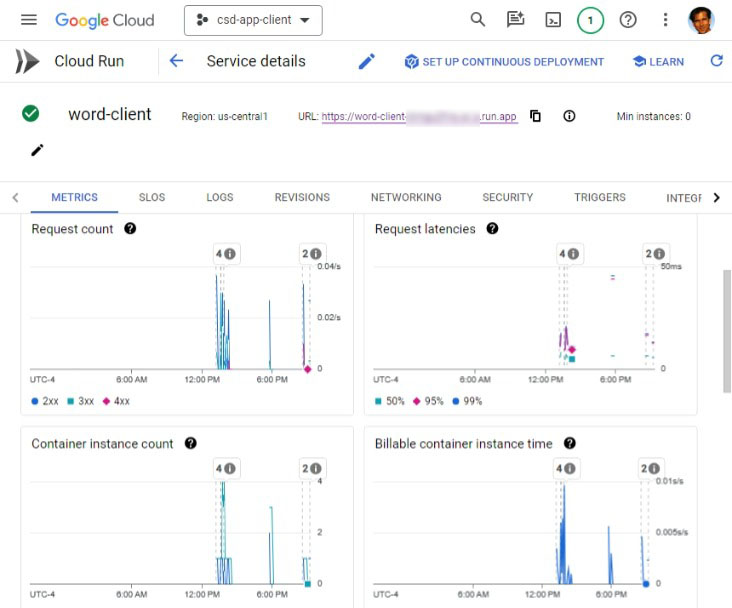732x608 pixels.
Task: Click the 4 events marker on Billable instance time
Action: point(566,468)
